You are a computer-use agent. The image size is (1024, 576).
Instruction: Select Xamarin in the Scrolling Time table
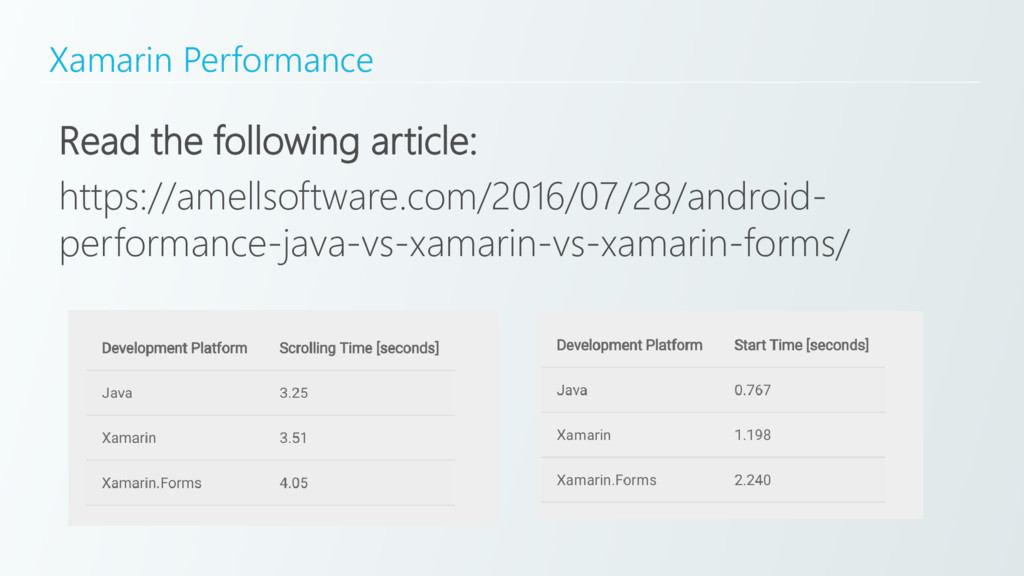tap(129, 438)
